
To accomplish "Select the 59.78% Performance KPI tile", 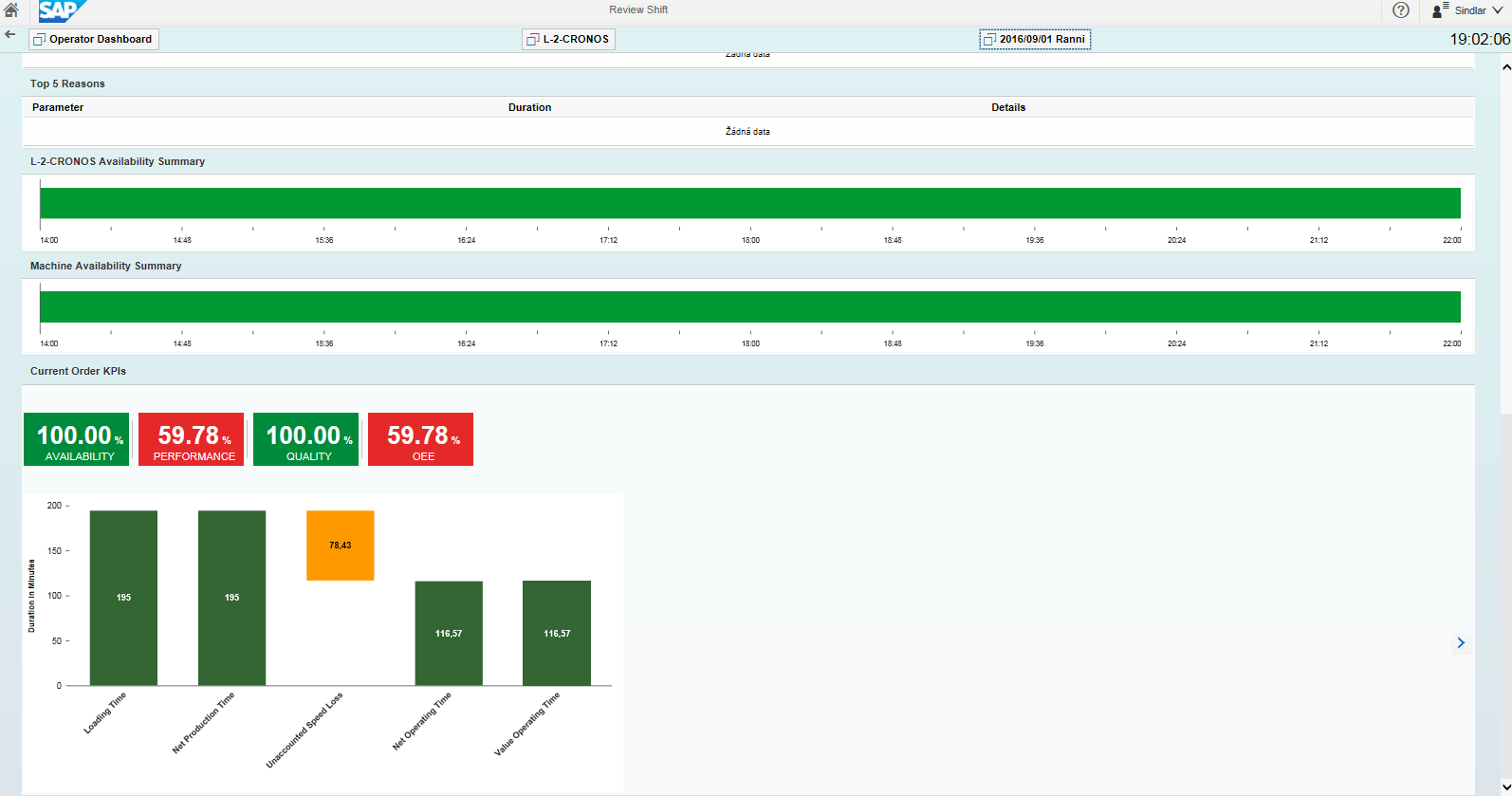I will click(191, 439).
